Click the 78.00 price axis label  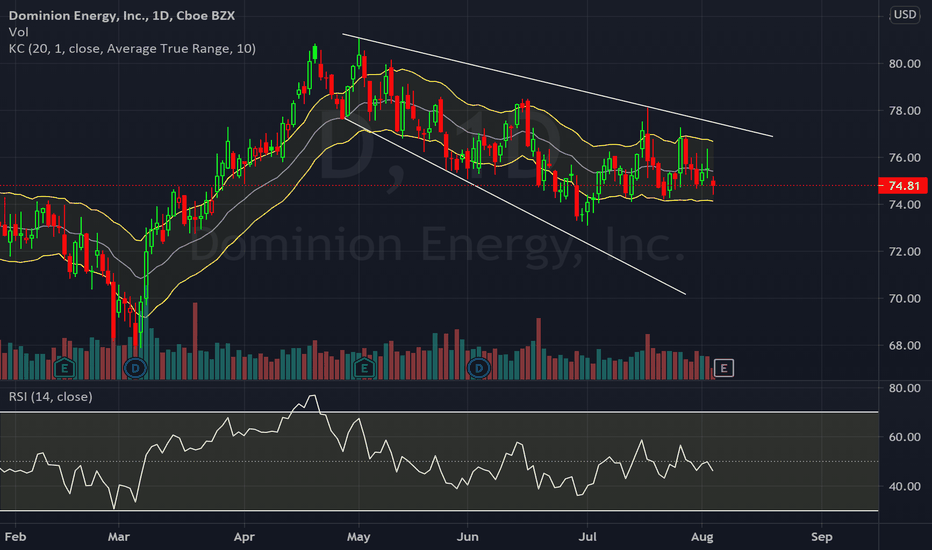click(904, 111)
